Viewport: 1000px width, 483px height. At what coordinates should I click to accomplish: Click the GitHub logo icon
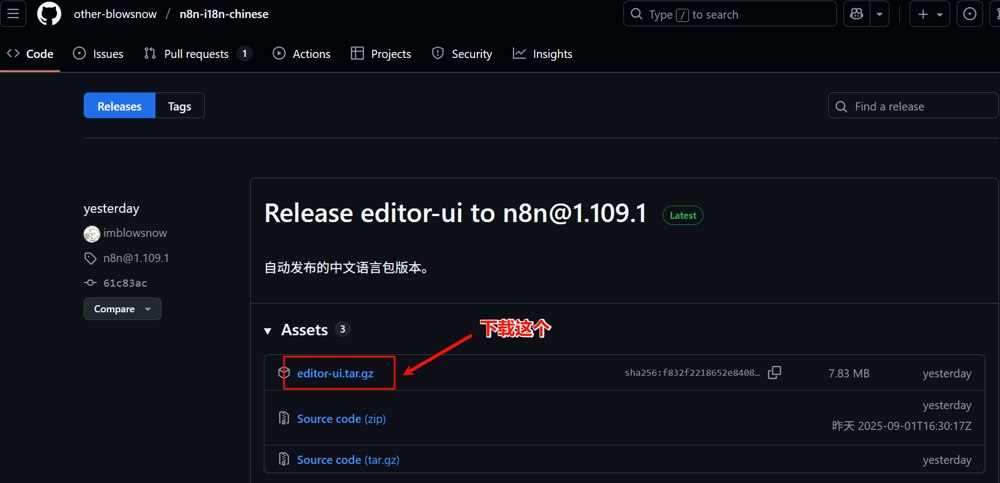coord(49,14)
